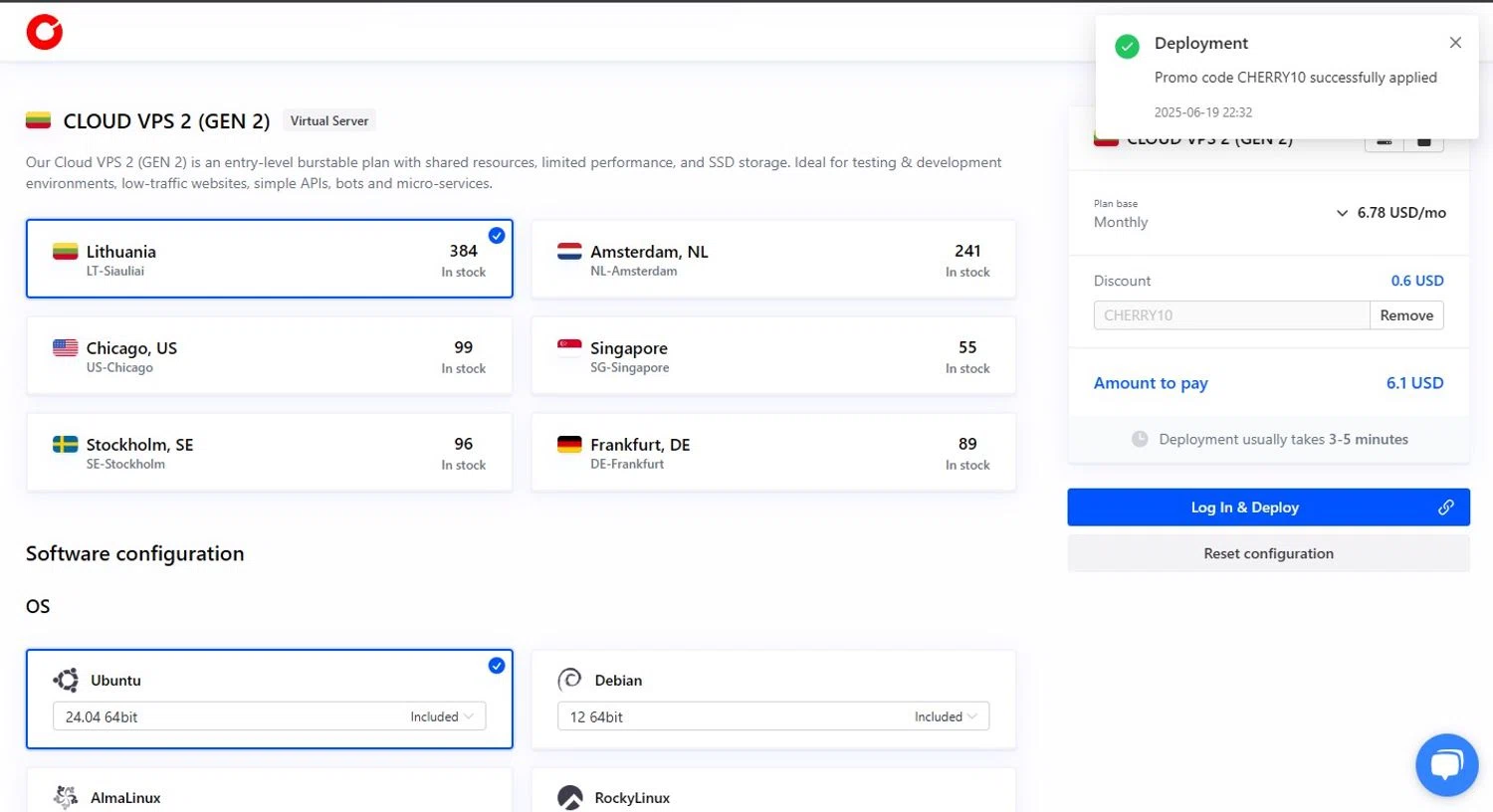Click the Debian swirl logo icon
This screenshot has width=1493, height=812.
pos(569,680)
